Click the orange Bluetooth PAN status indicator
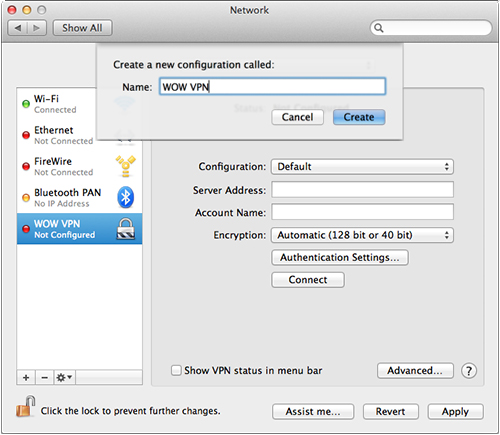The height and width of the screenshot is (435, 500). [x=26, y=198]
